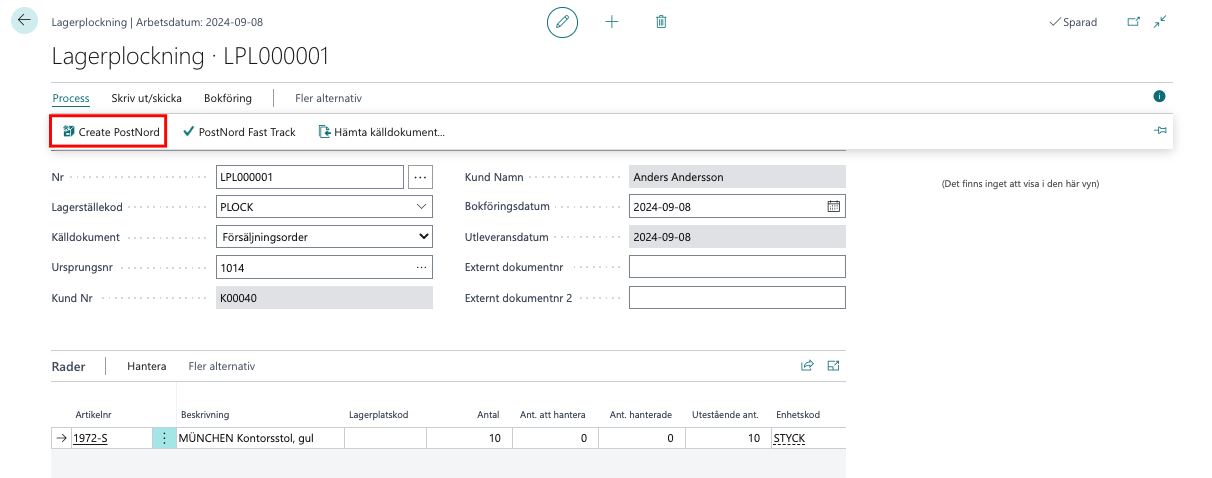Image resolution: width=1212 pixels, height=478 pixels.
Task: Click the green information icon
Action: pyautogui.click(x=1159, y=97)
